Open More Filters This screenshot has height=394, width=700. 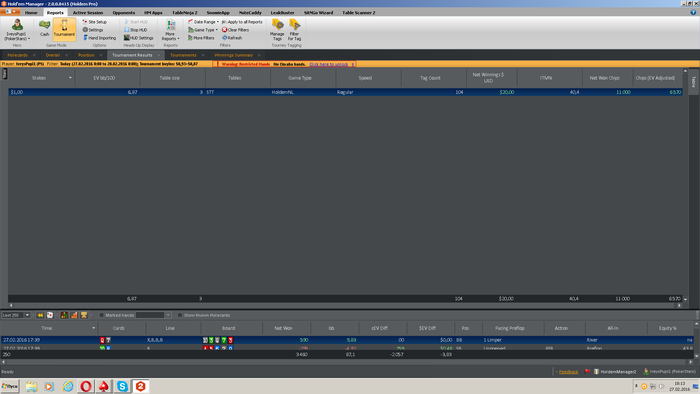click(x=201, y=38)
